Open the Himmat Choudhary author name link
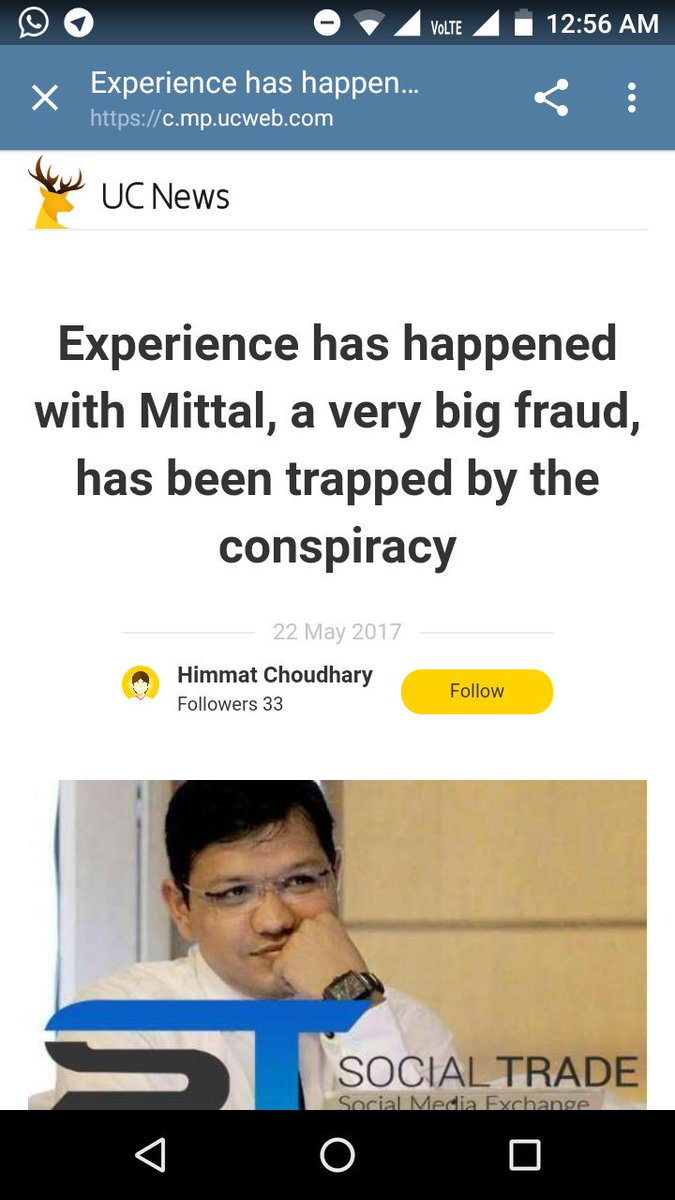The width and height of the screenshot is (675, 1200). [x=275, y=675]
